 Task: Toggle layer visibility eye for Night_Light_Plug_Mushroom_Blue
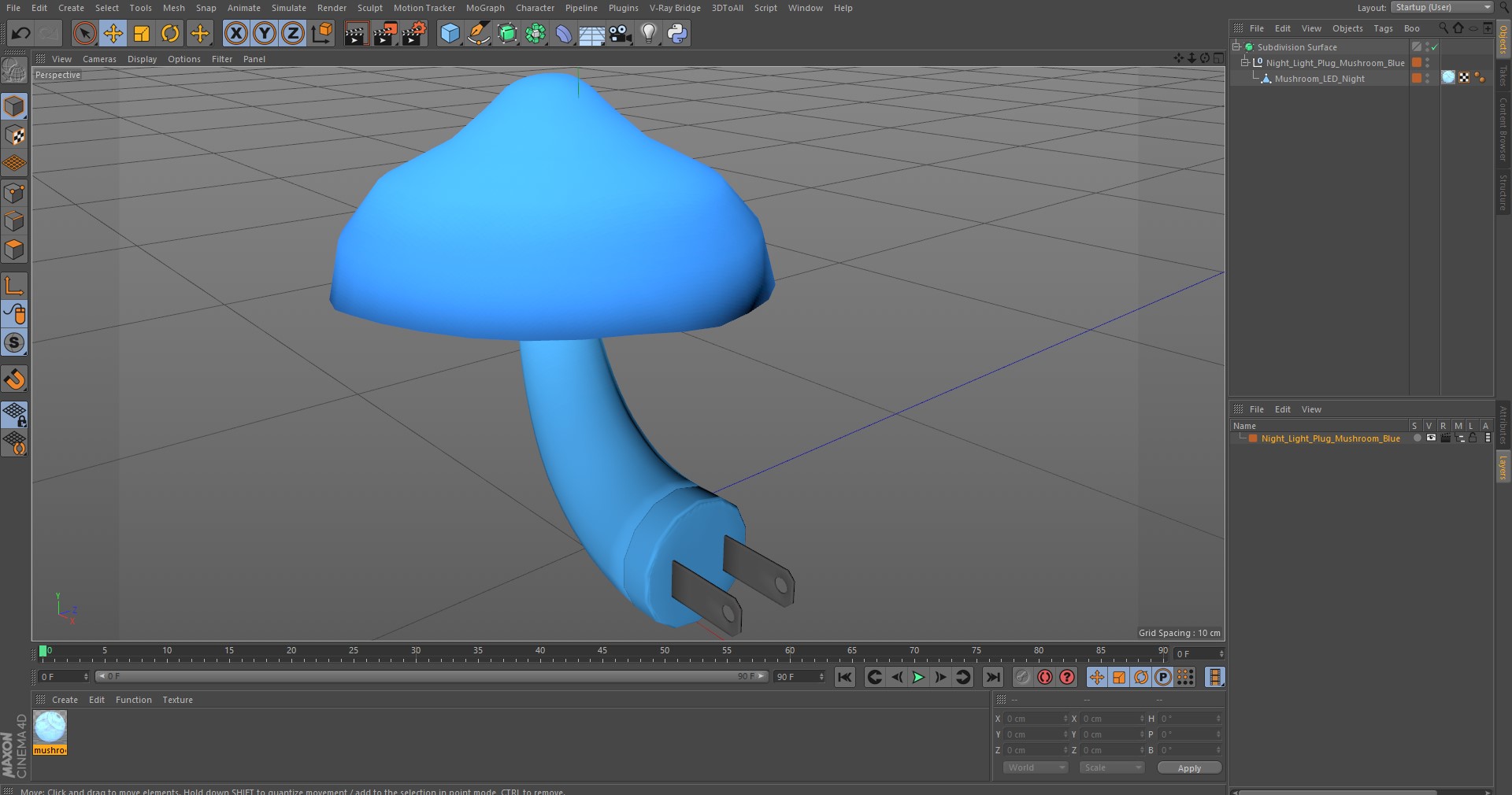[x=1431, y=438]
